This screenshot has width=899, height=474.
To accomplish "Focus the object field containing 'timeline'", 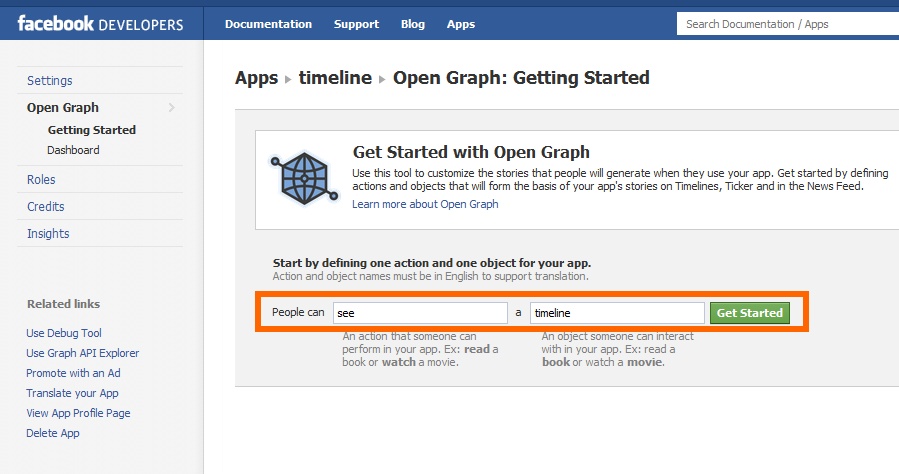I will coord(617,313).
